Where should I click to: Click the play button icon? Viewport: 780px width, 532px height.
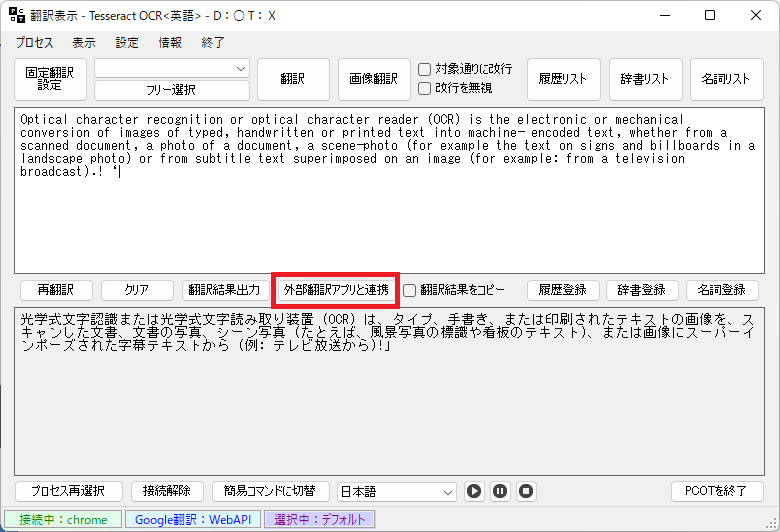pos(474,492)
